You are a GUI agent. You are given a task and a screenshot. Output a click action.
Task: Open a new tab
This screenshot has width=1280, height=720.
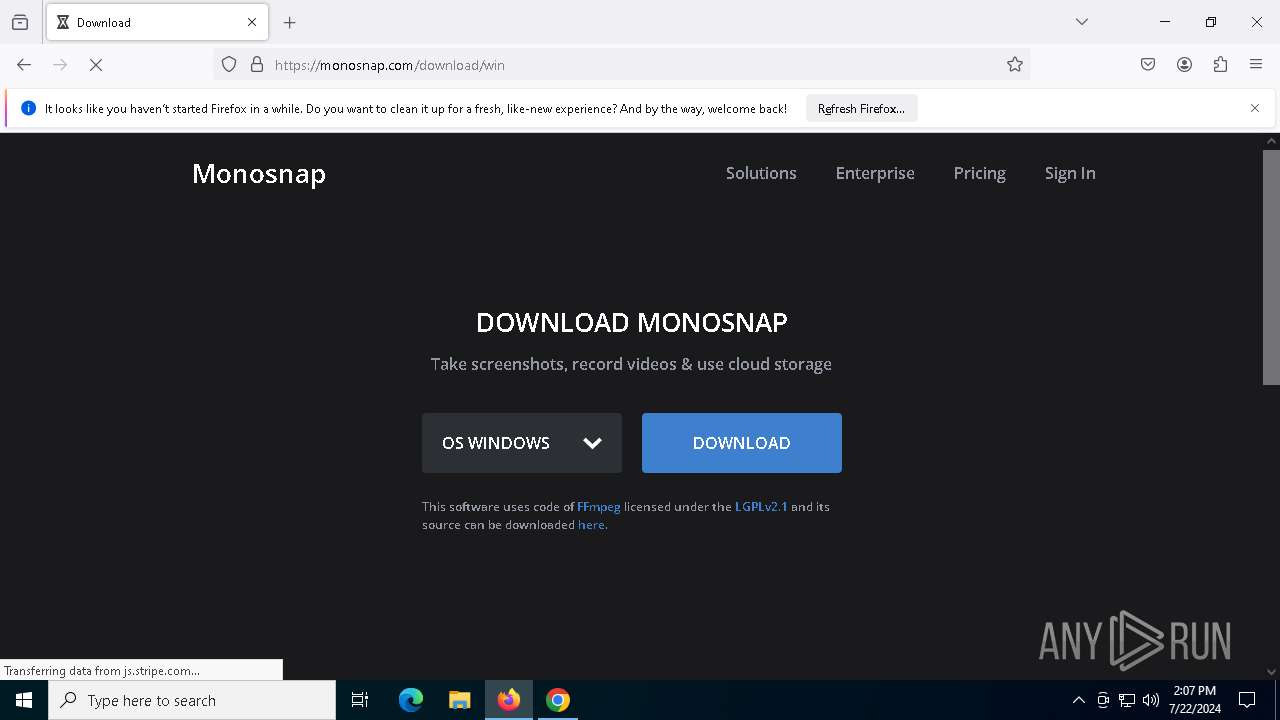290,22
